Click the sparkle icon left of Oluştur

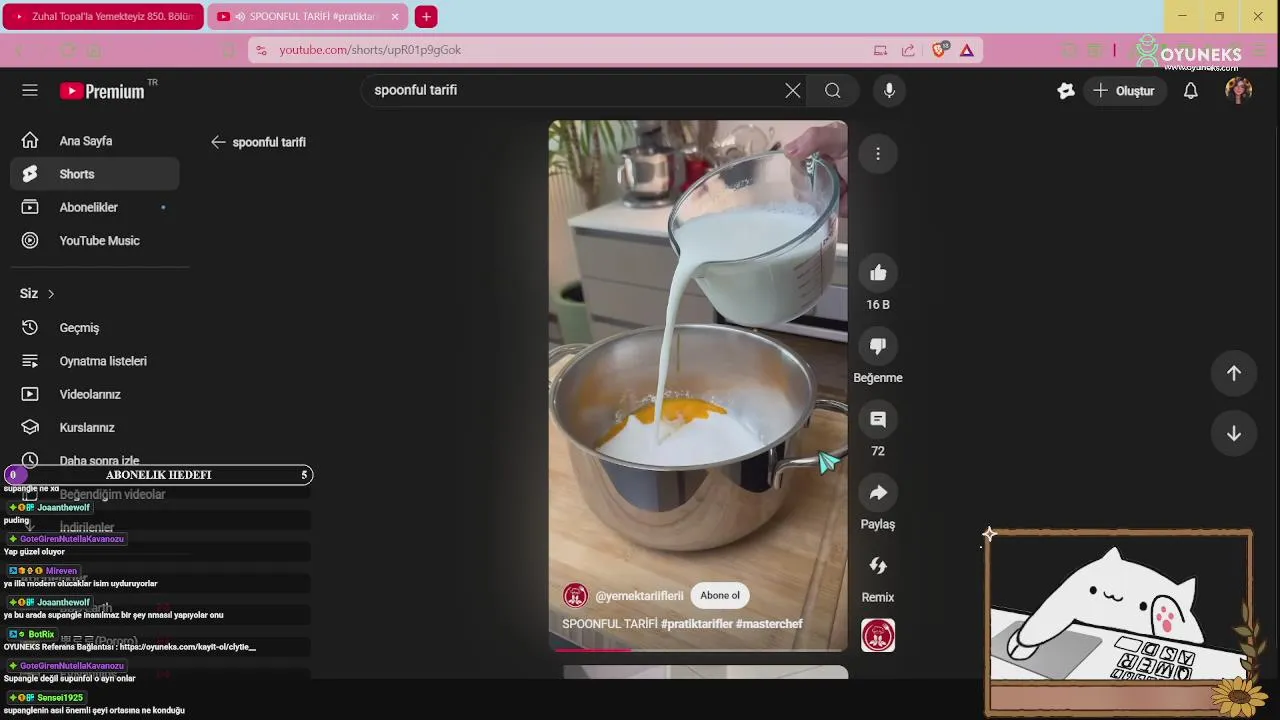[1066, 91]
